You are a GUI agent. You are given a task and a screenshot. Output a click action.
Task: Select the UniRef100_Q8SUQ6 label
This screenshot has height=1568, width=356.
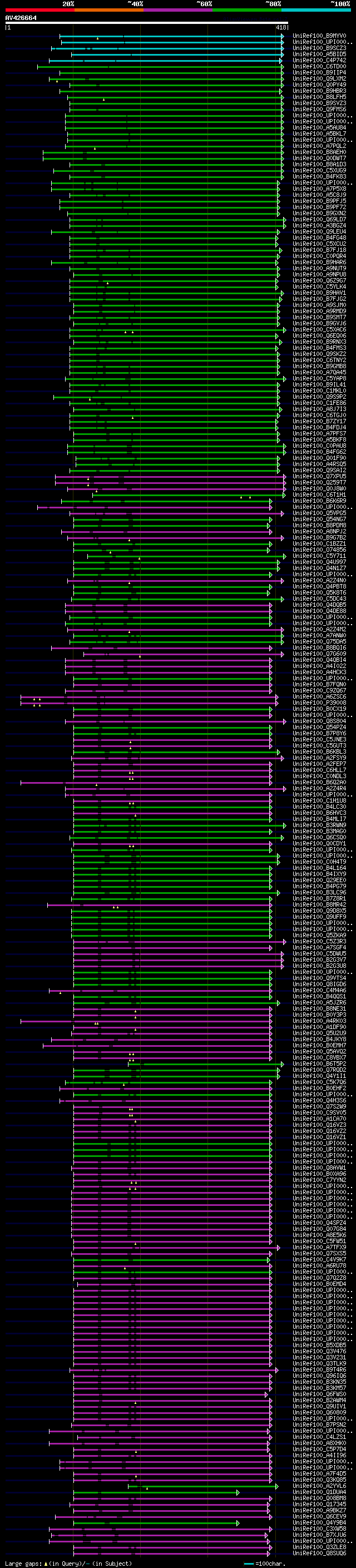(319, 1554)
